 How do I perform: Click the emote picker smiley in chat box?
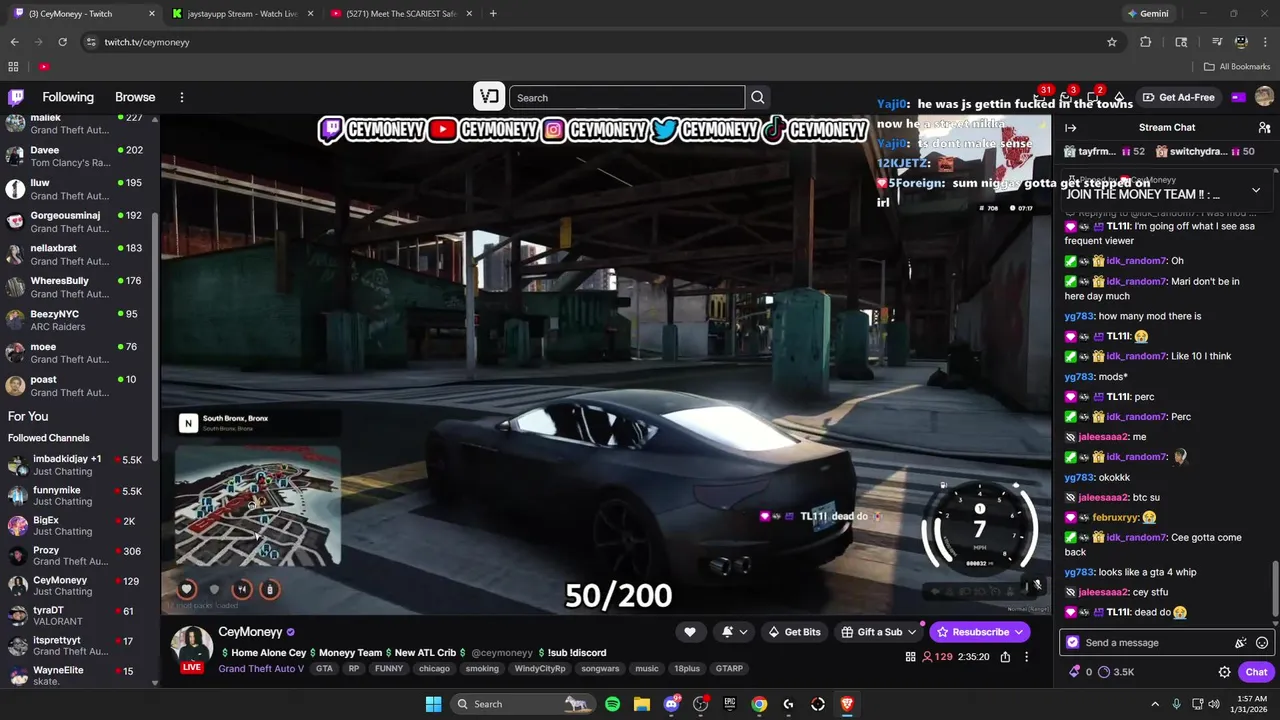pyautogui.click(x=1262, y=643)
